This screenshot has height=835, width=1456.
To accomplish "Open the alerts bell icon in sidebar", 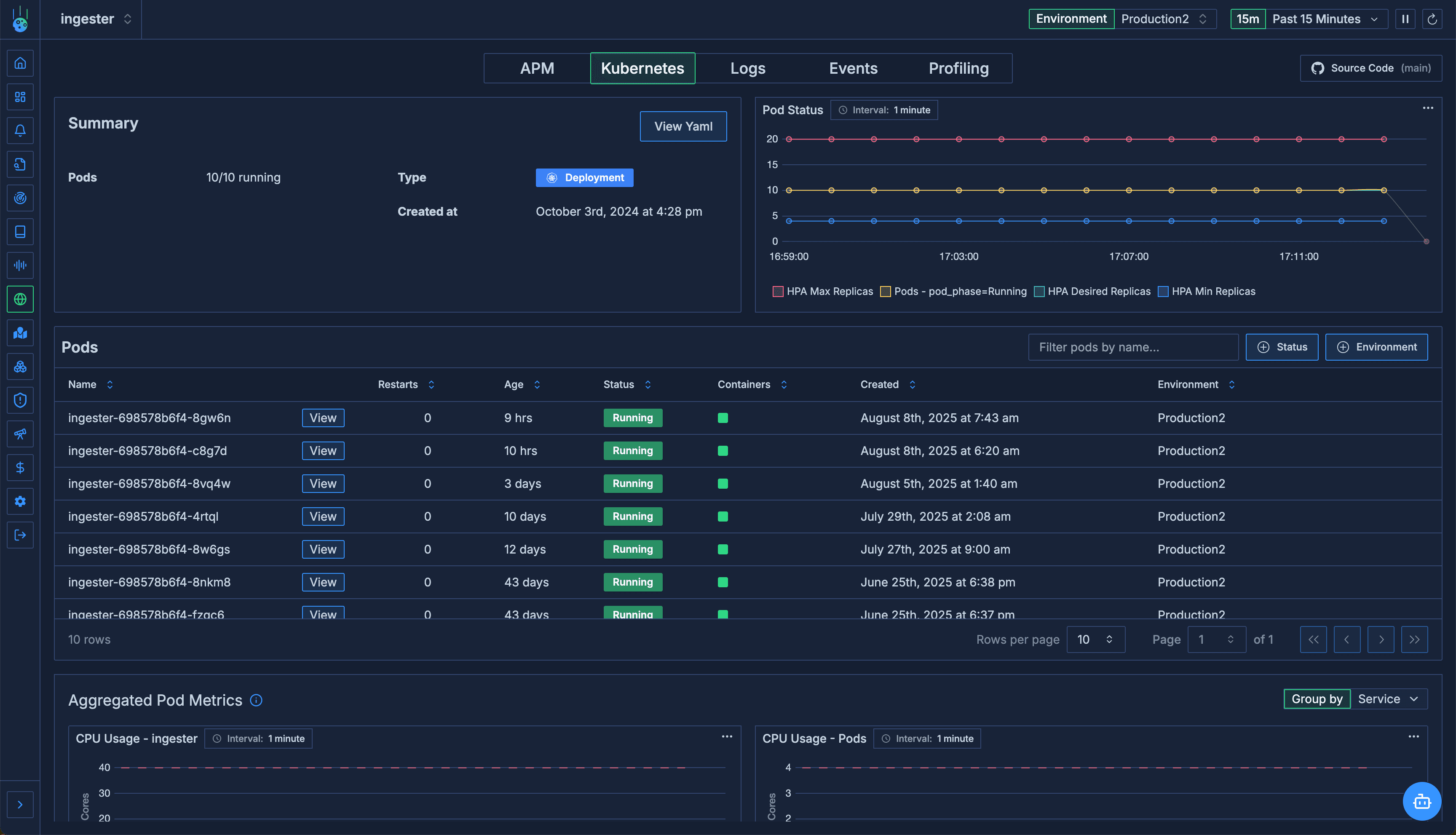I will coord(20,131).
